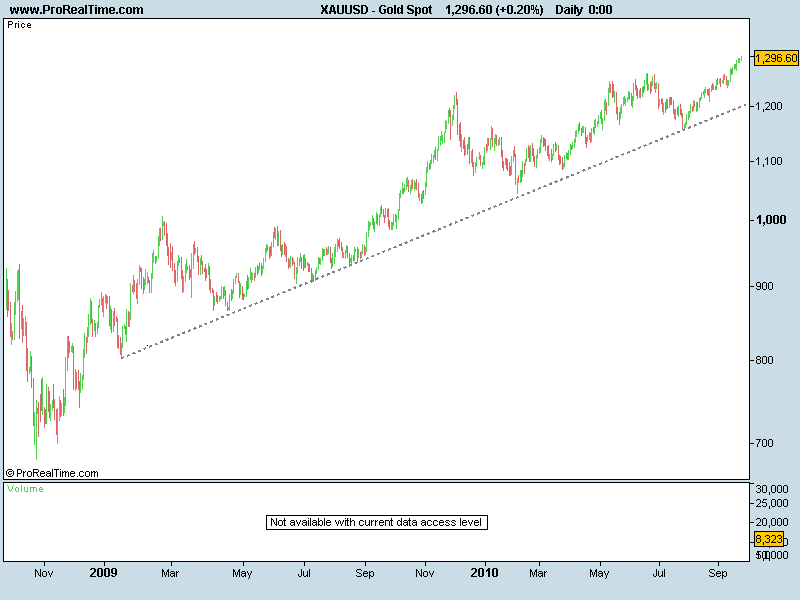The image size is (800, 600).
Task: Click the 30,000 volume axis label
Action: point(772,489)
